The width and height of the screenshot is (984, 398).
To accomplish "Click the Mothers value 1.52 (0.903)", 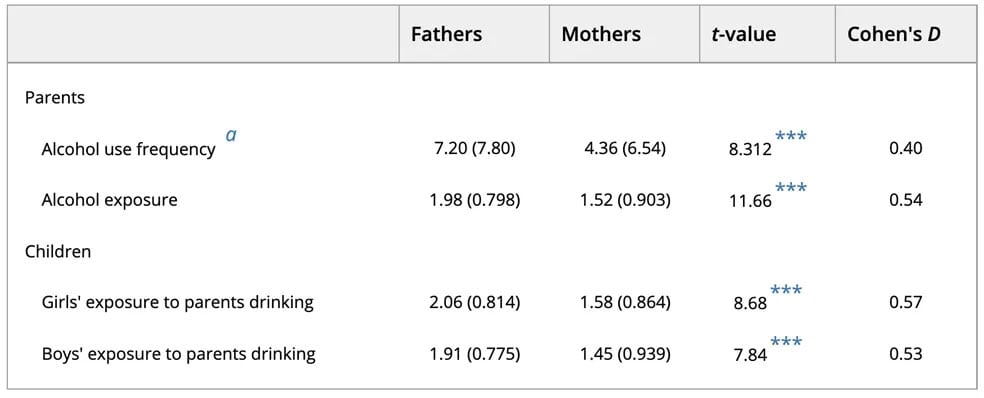I will pyautogui.click(x=625, y=200).
